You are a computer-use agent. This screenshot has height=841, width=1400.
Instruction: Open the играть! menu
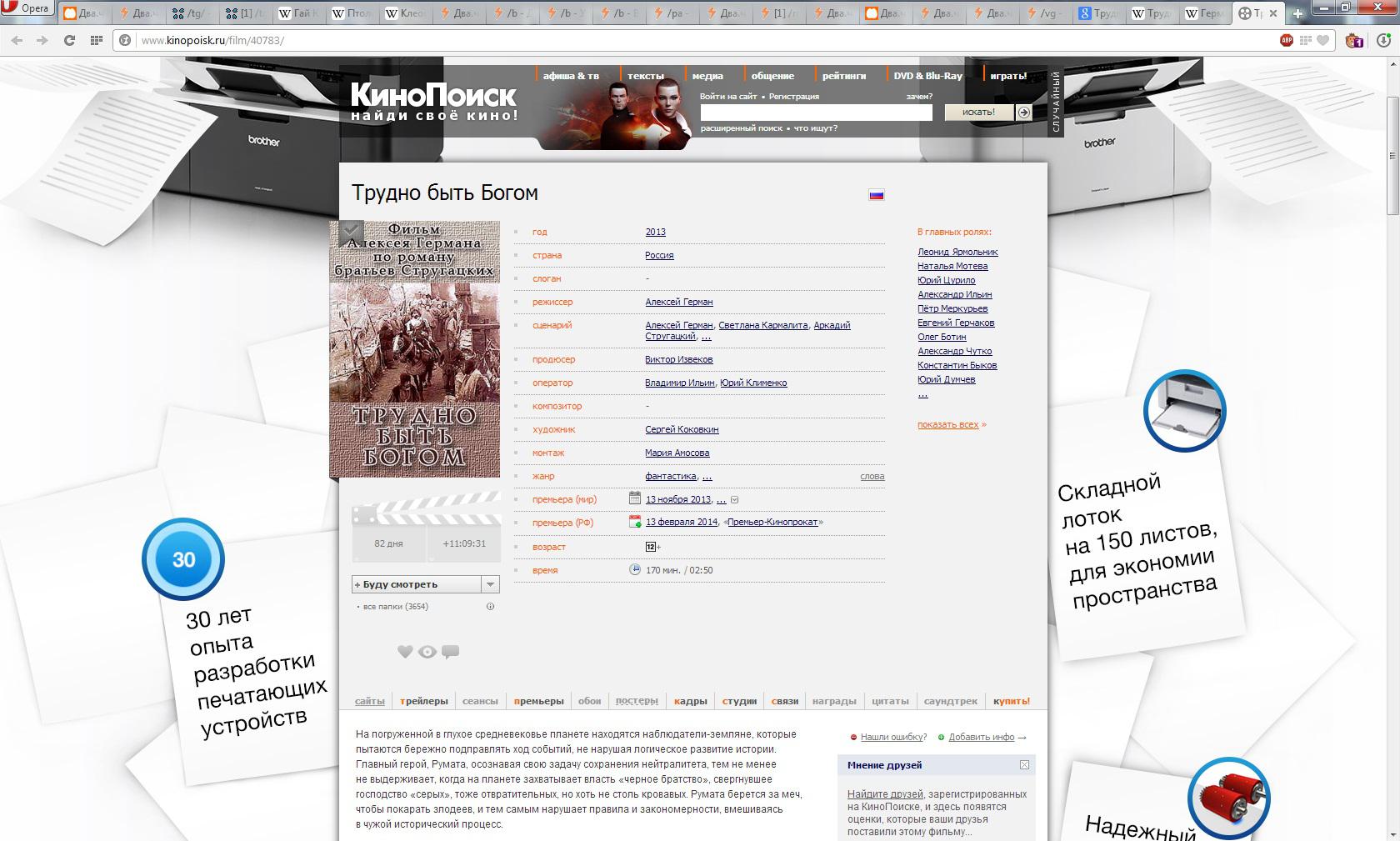(1008, 76)
